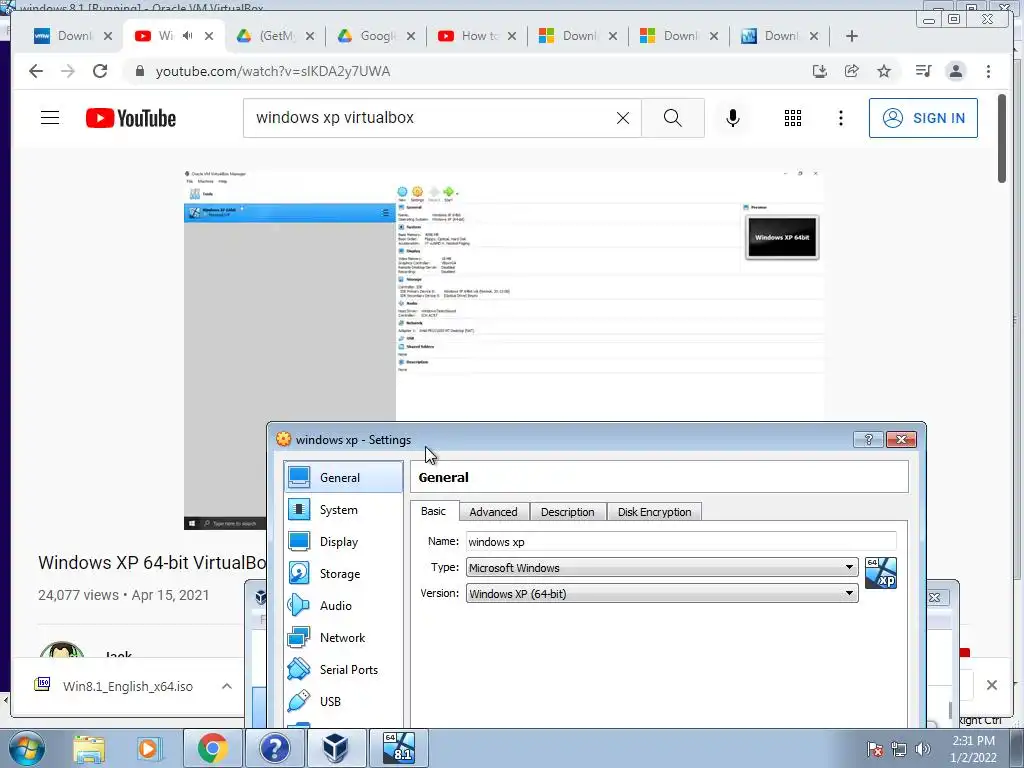Select Audio in settings sidebar
The image size is (1024, 768).
(344, 605)
